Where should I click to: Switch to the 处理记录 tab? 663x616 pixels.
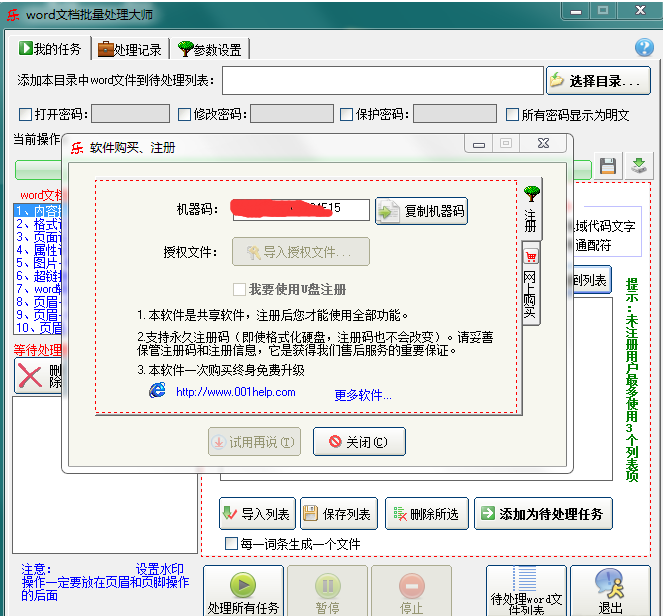(x=130, y=49)
